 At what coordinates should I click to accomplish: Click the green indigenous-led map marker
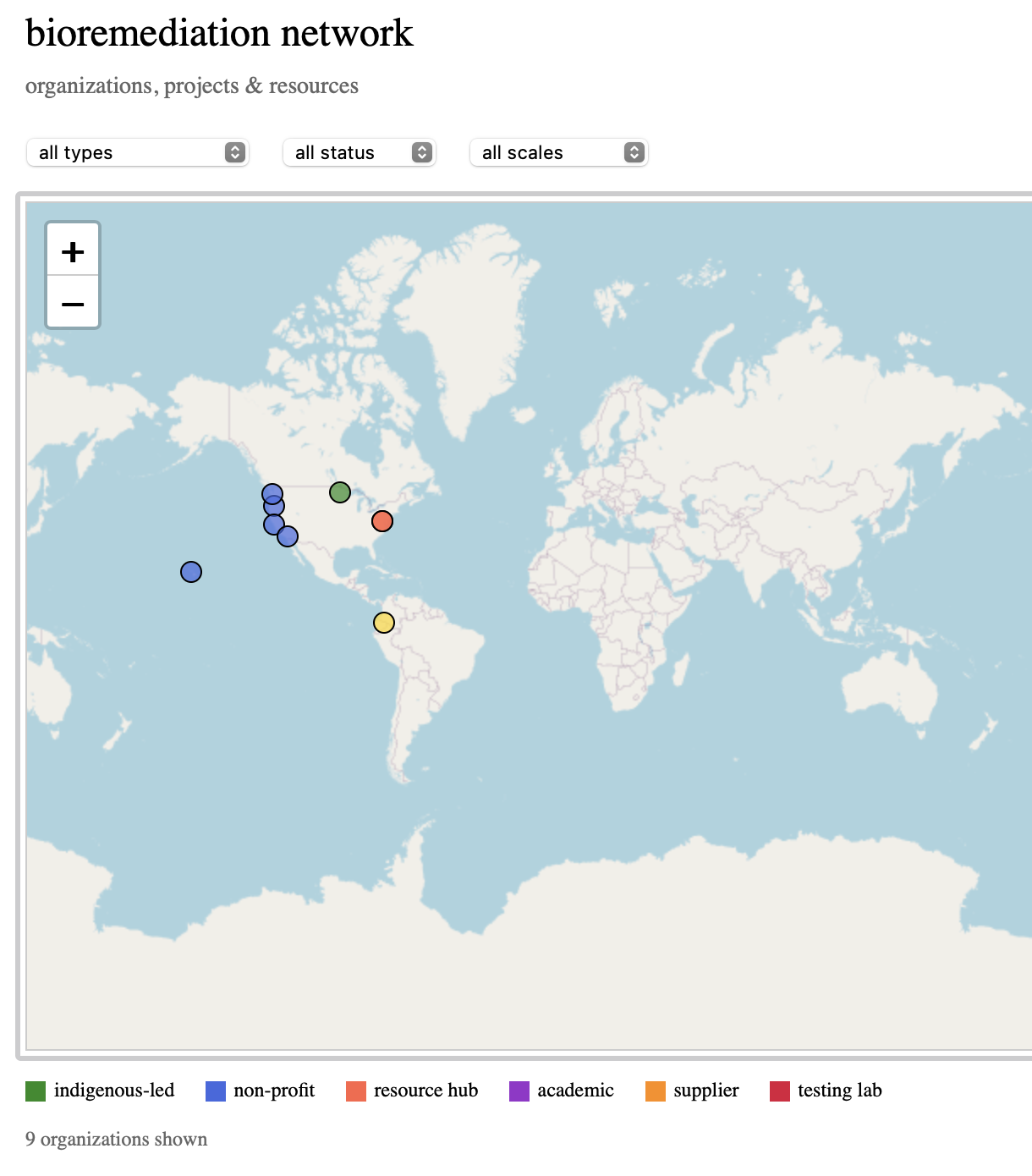(x=340, y=492)
